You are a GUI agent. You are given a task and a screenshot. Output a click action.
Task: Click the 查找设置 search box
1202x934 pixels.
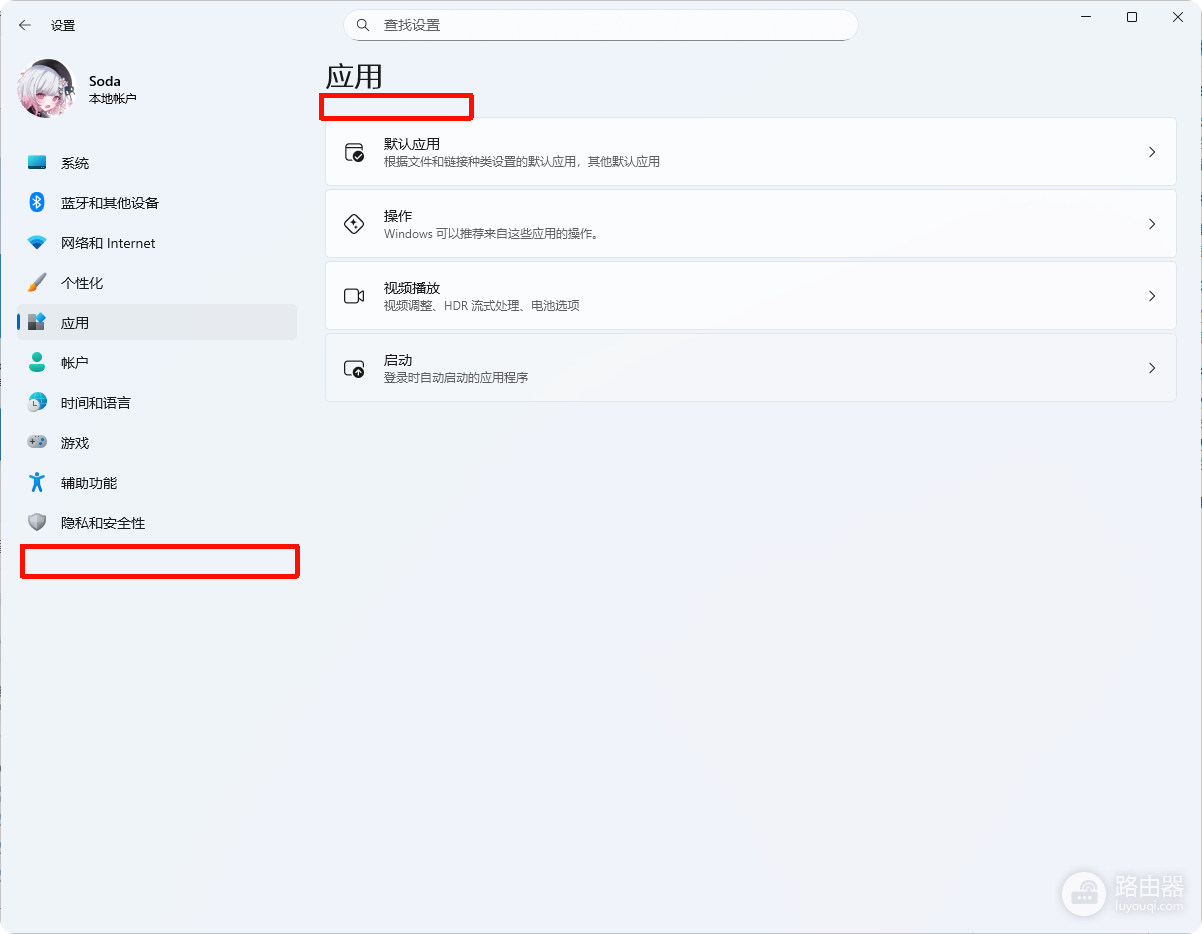click(600, 25)
